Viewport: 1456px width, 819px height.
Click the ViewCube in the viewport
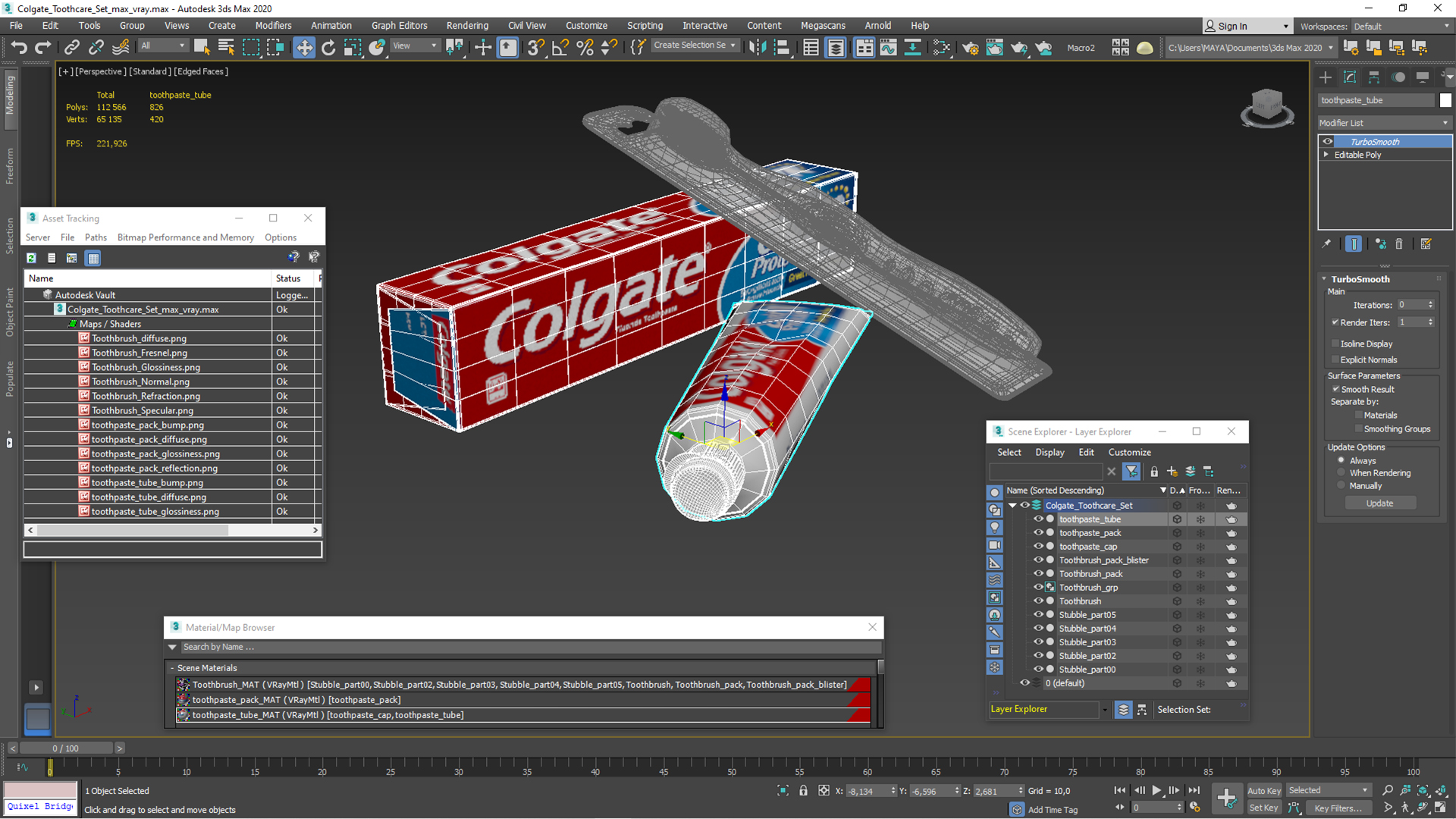point(1267,107)
